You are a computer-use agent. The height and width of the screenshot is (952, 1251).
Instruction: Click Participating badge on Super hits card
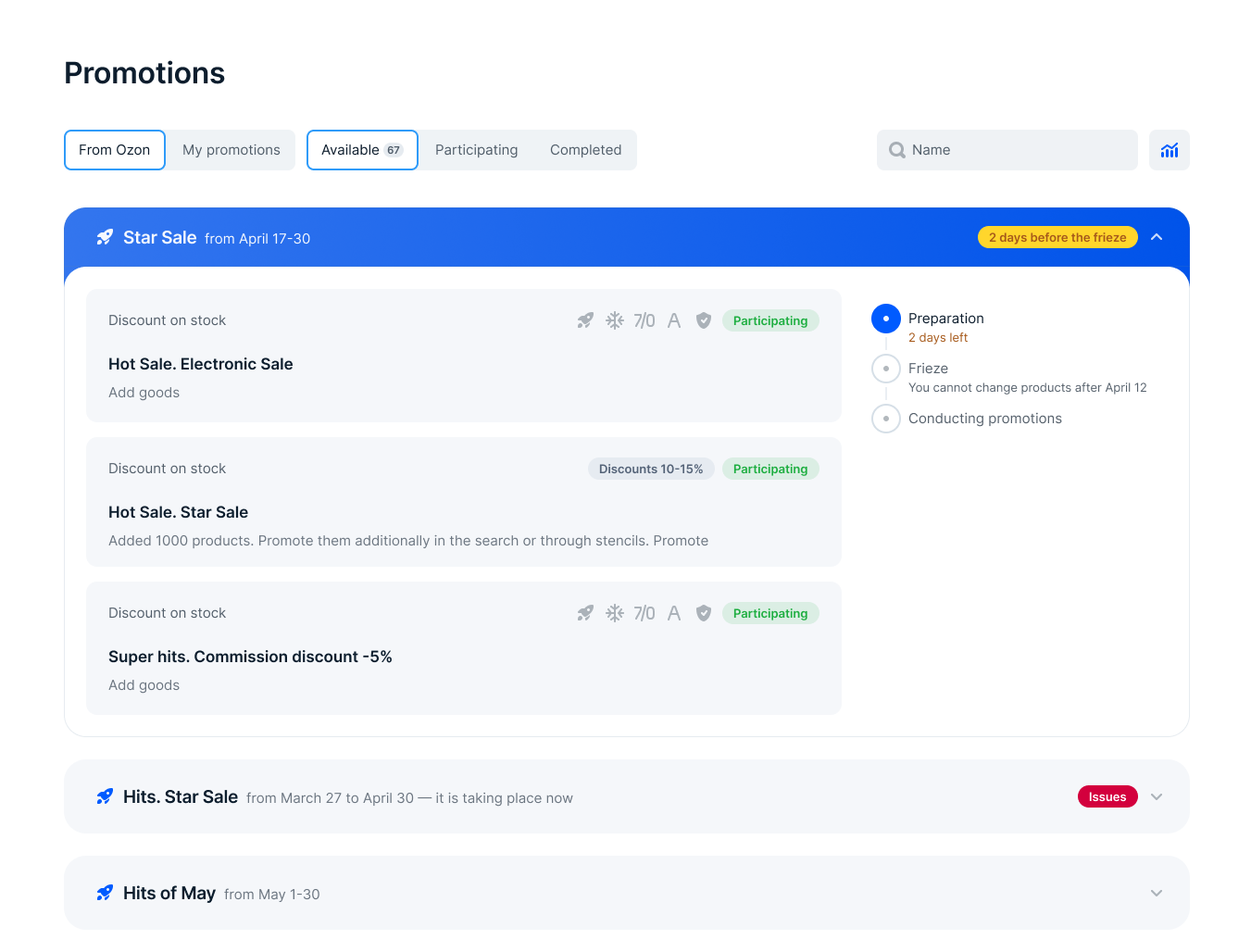click(x=770, y=613)
